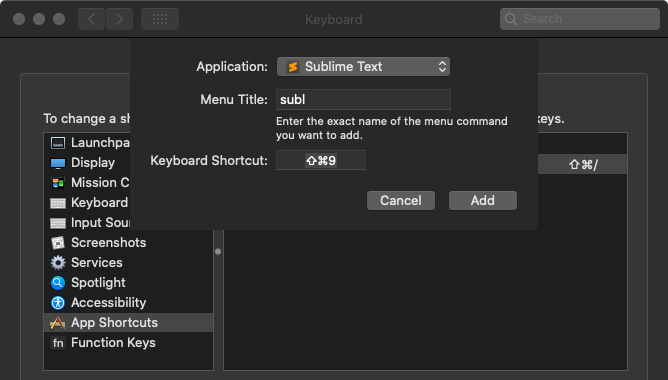668x380 pixels.
Task: Click the Mission Control icon
Action: [x=58, y=183]
